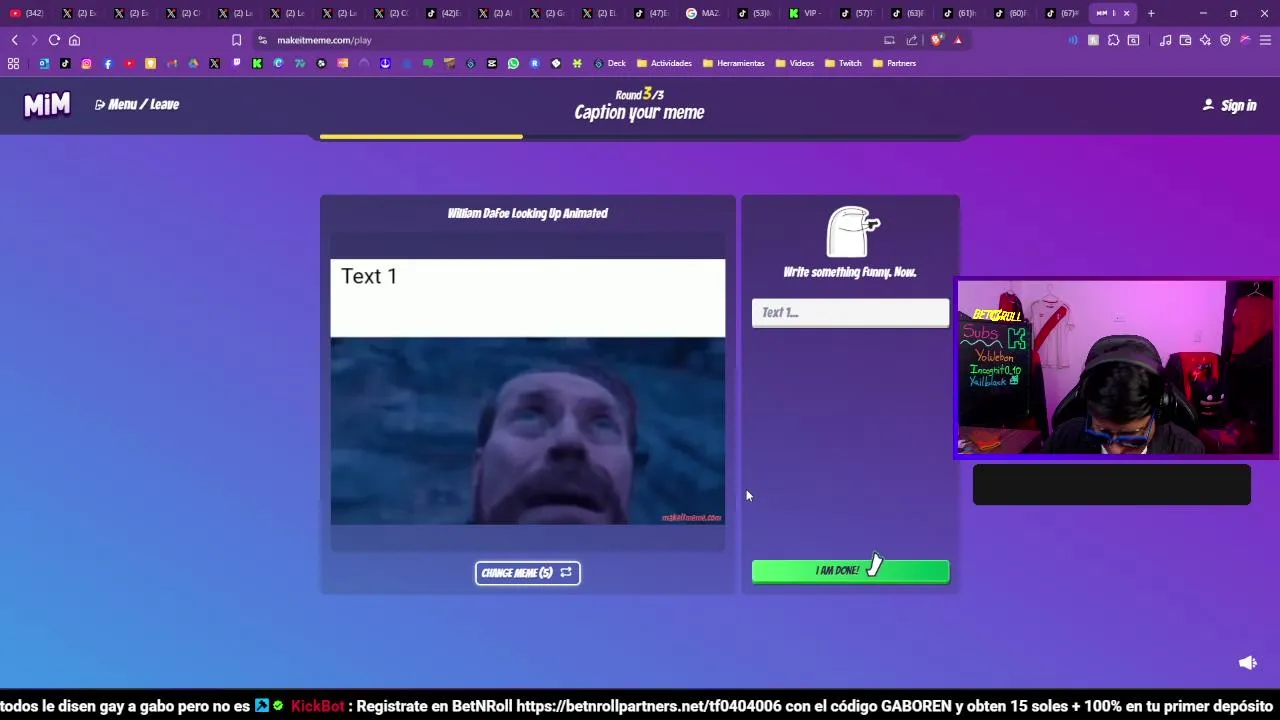The height and width of the screenshot is (720, 1280).
Task: Open the extensions puzzle icon
Action: click(x=1113, y=40)
